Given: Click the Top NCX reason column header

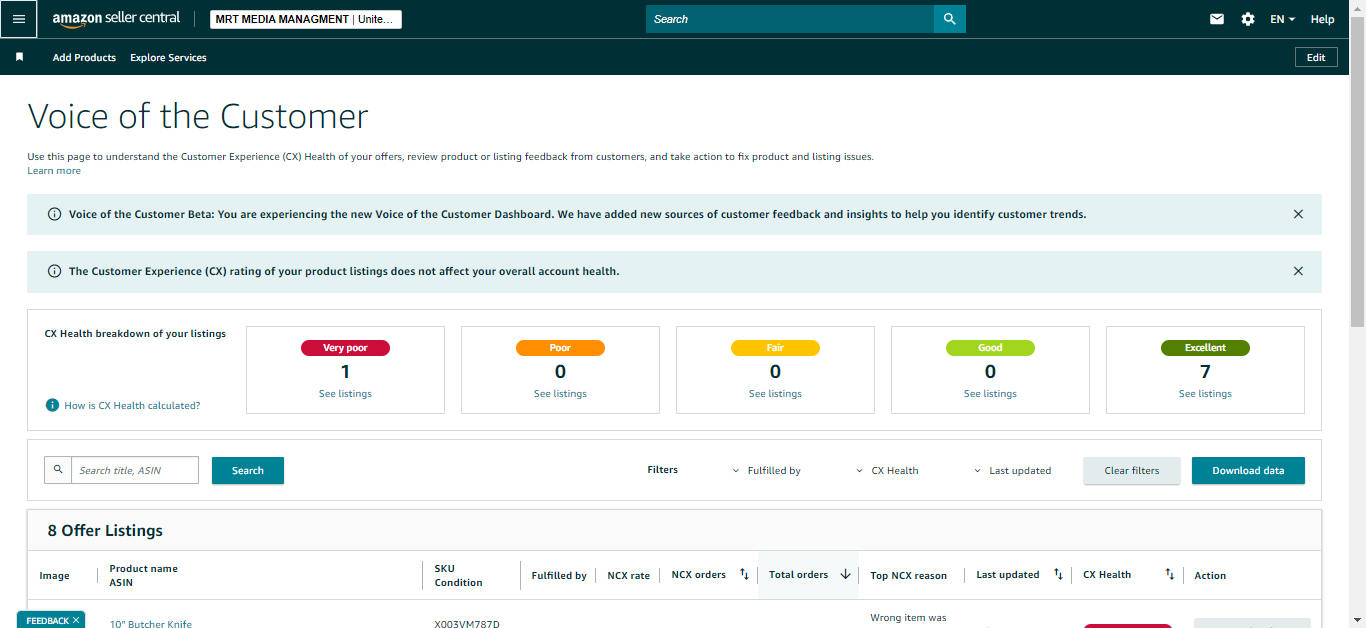Looking at the screenshot, I should 908,575.
